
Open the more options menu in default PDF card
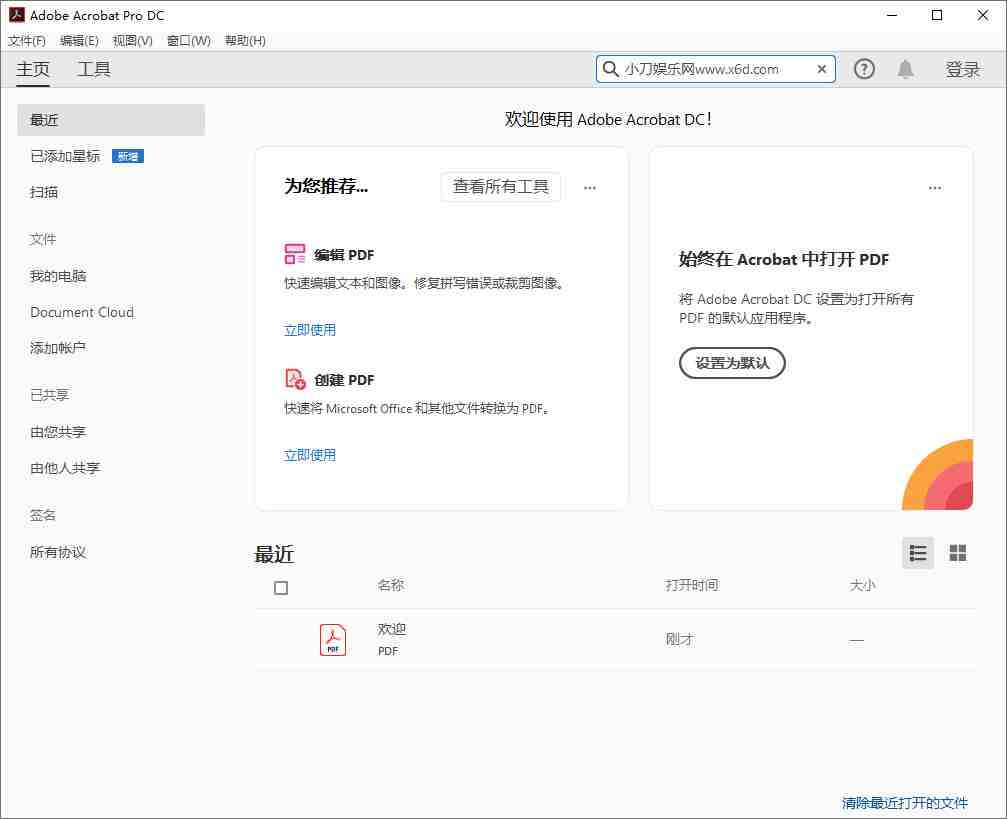[x=934, y=188]
